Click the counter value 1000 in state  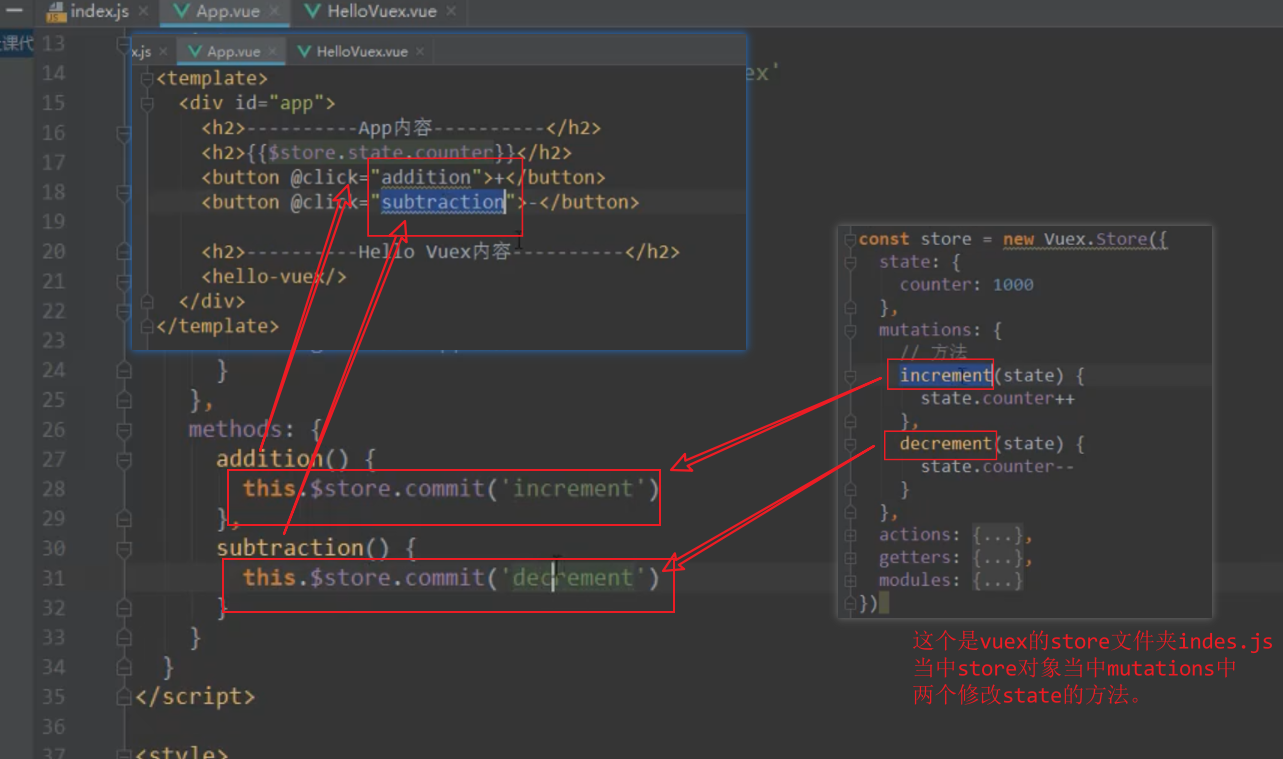tap(1013, 285)
